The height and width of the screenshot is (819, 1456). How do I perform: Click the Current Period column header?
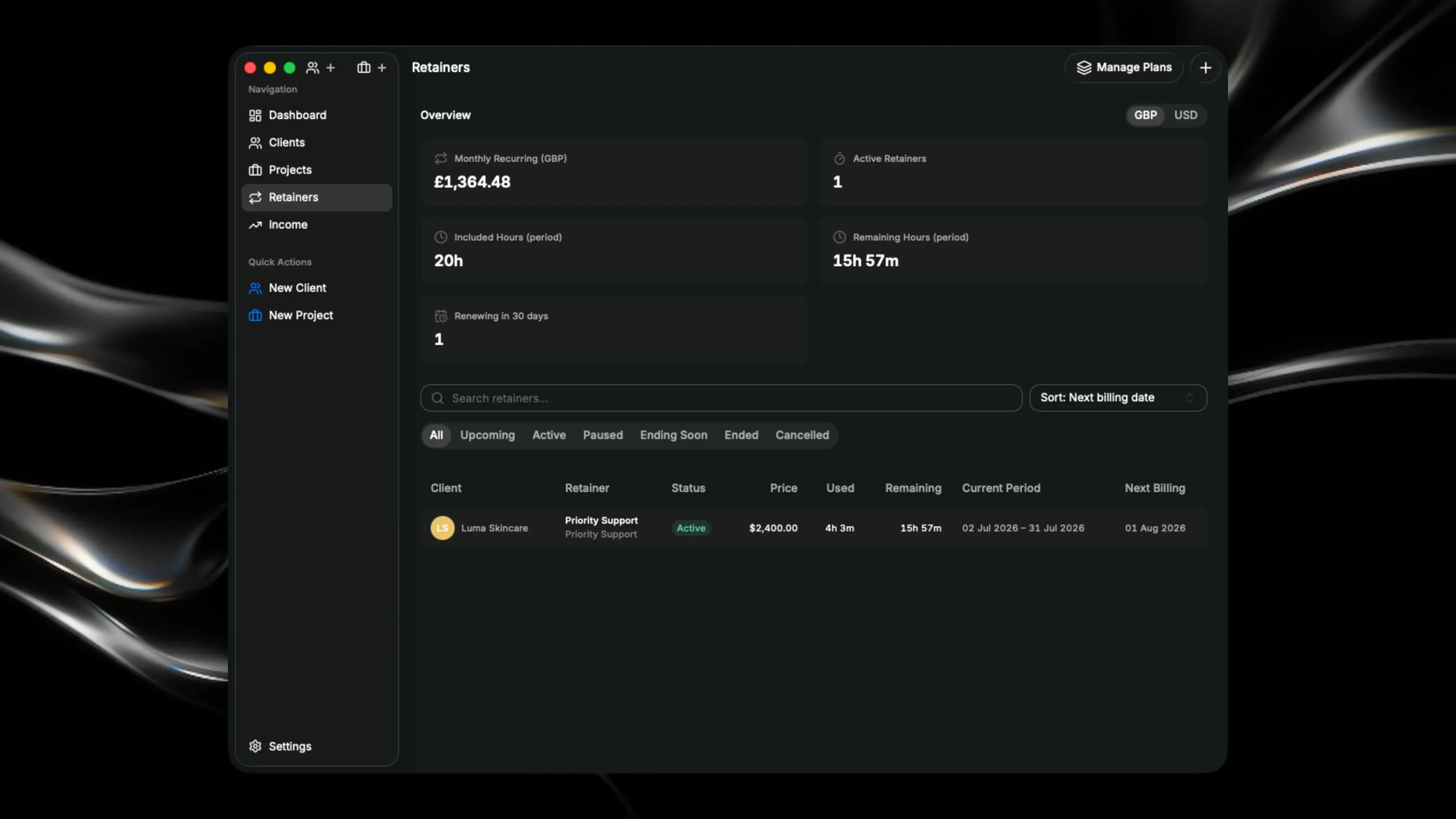(x=1001, y=488)
